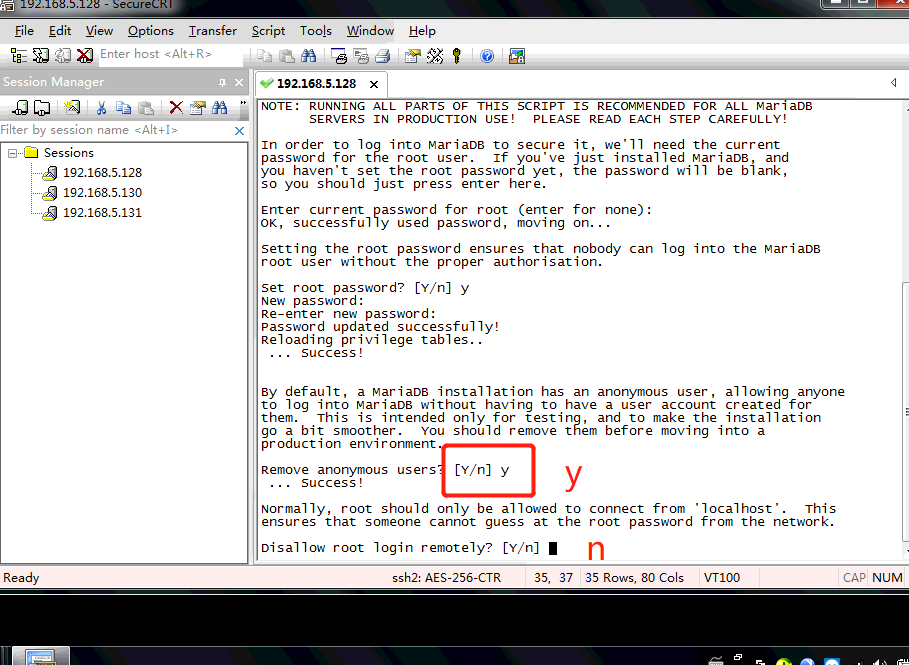Click Filter by session name field
909x665 pixels.
pos(116,130)
